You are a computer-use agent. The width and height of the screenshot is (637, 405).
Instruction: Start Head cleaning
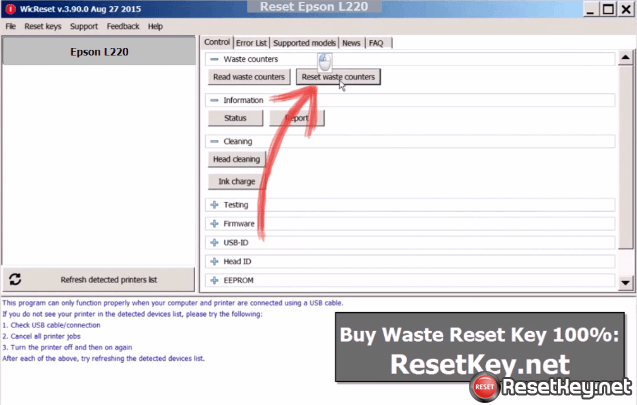[x=236, y=159]
